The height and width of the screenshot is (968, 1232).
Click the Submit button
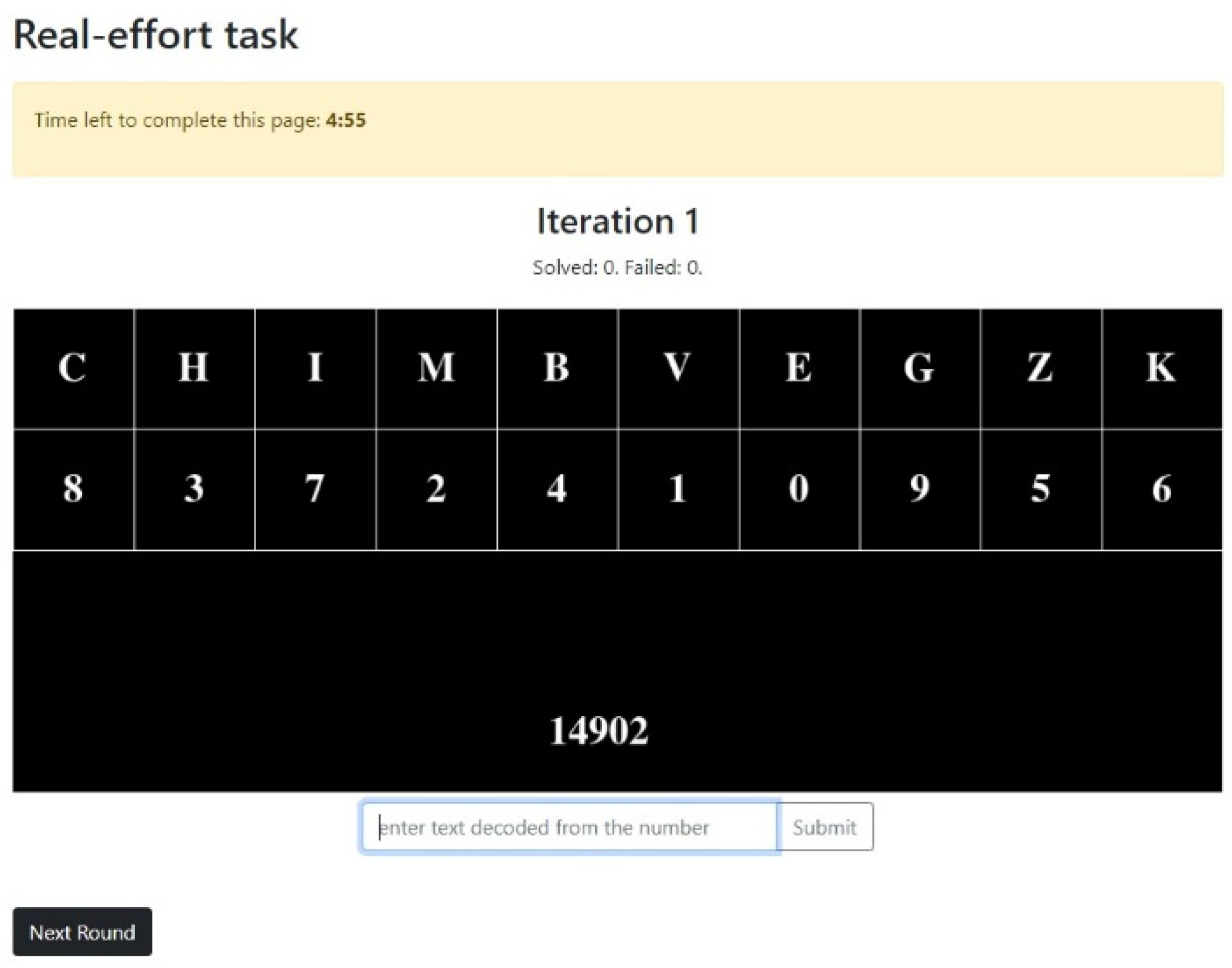(825, 826)
